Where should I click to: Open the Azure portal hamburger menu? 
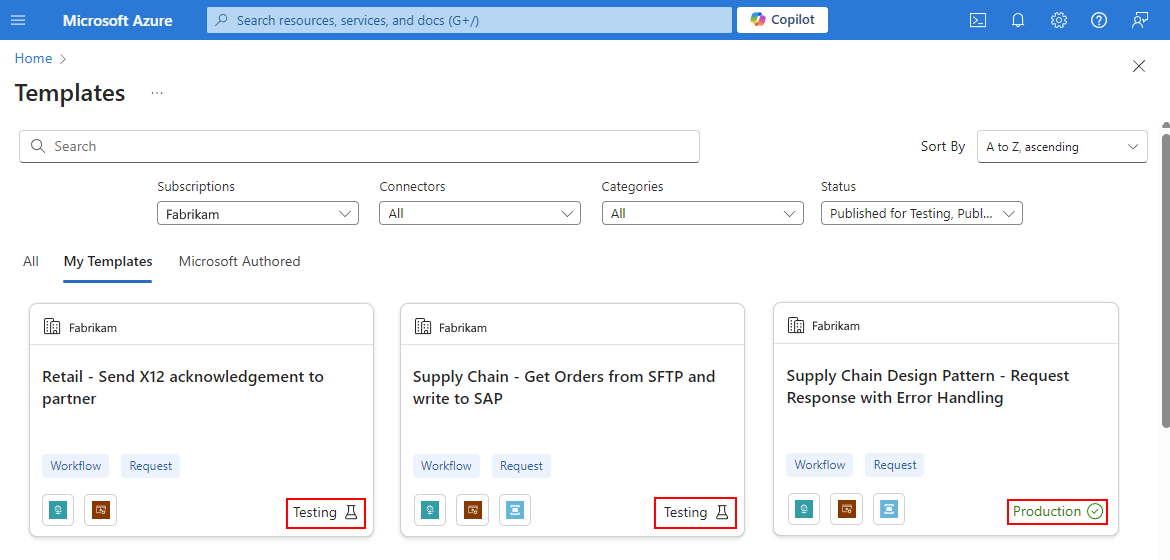pos(18,20)
